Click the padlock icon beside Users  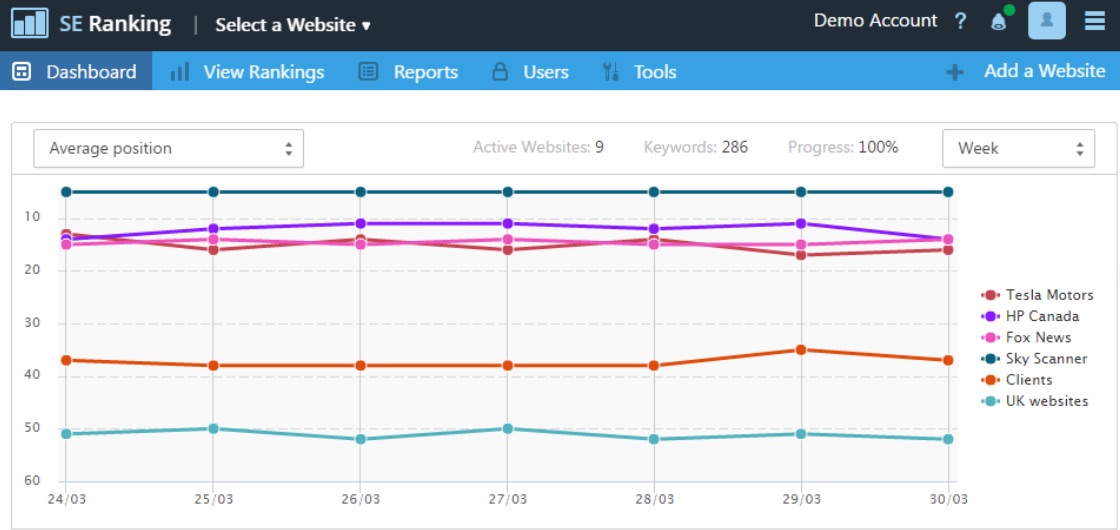[x=500, y=72]
